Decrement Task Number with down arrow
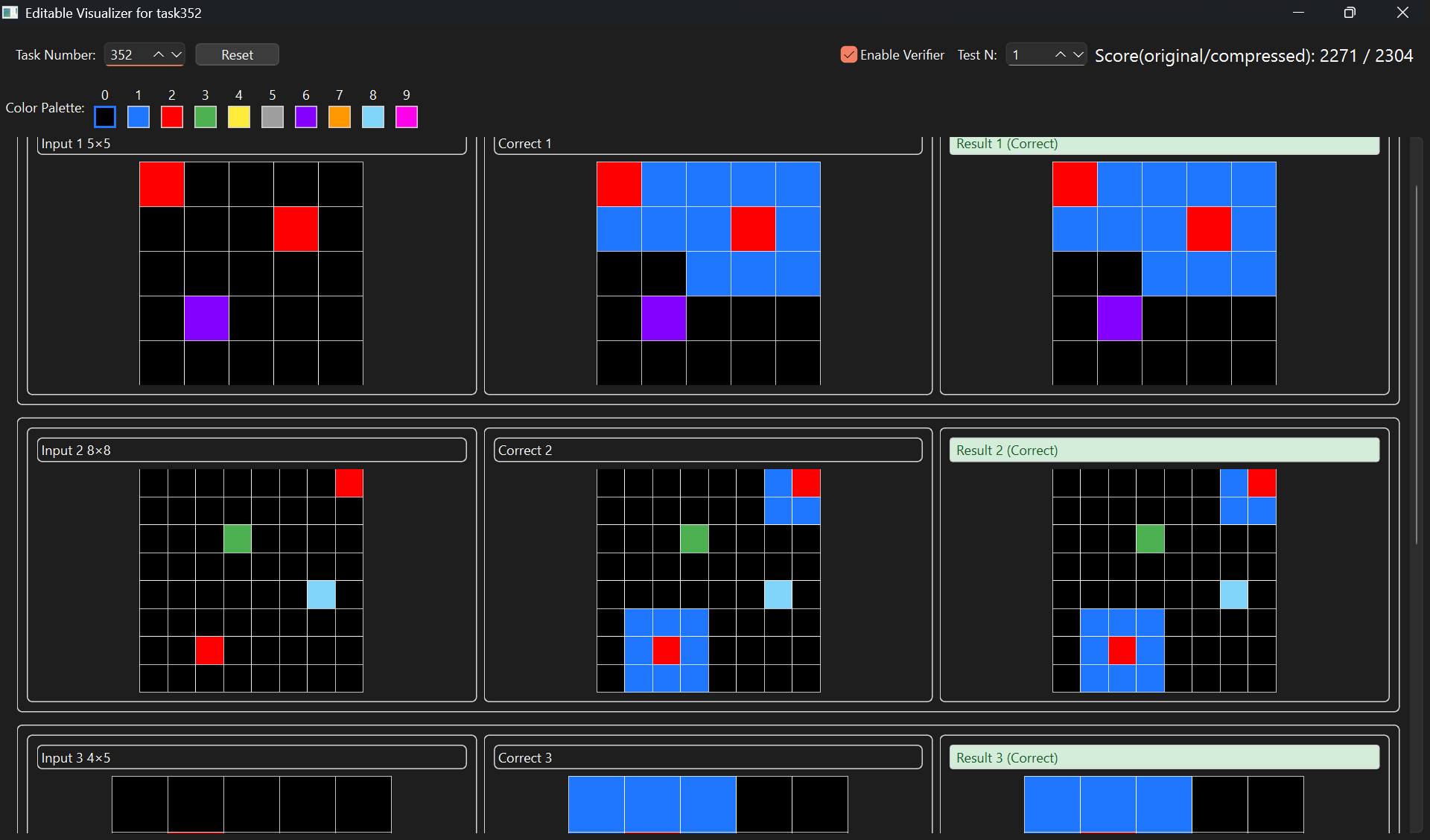 tap(177, 54)
